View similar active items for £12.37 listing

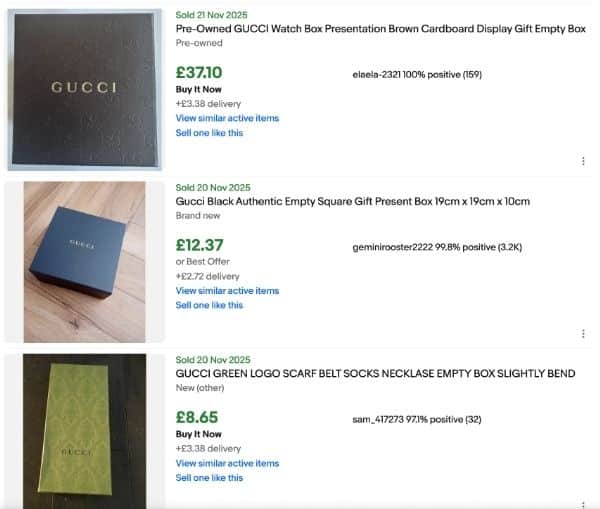point(227,290)
